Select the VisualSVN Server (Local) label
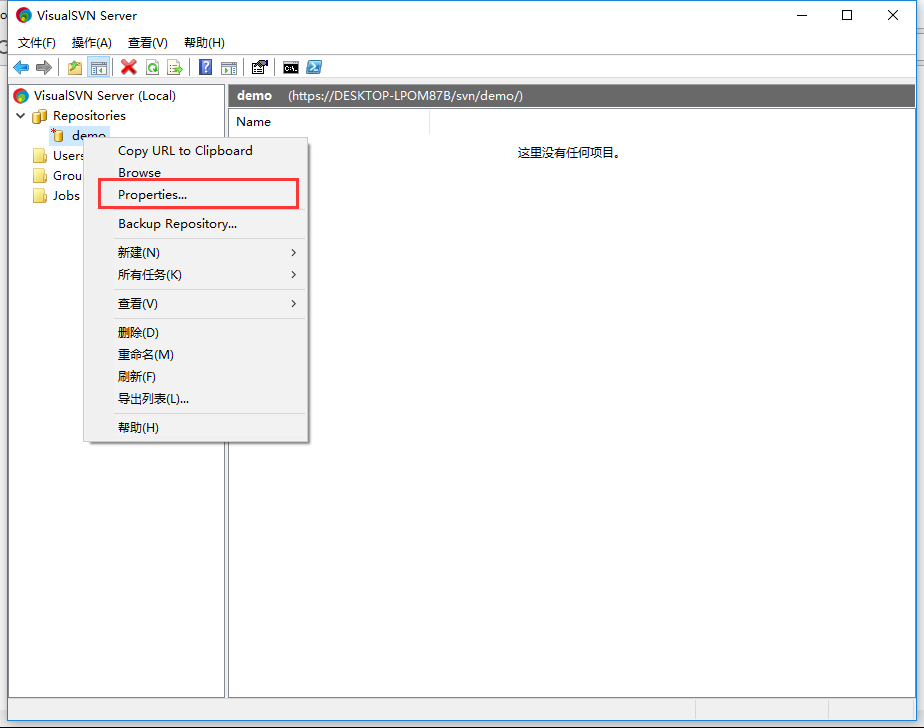The width and height of the screenshot is (924, 728). (x=104, y=95)
